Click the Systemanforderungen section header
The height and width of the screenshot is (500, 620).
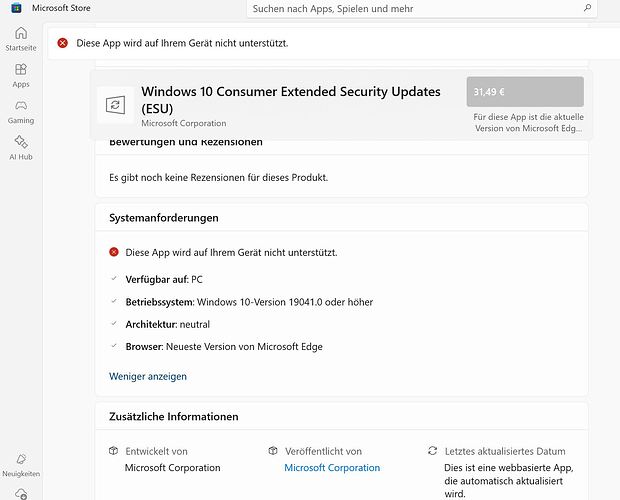[x=164, y=217]
